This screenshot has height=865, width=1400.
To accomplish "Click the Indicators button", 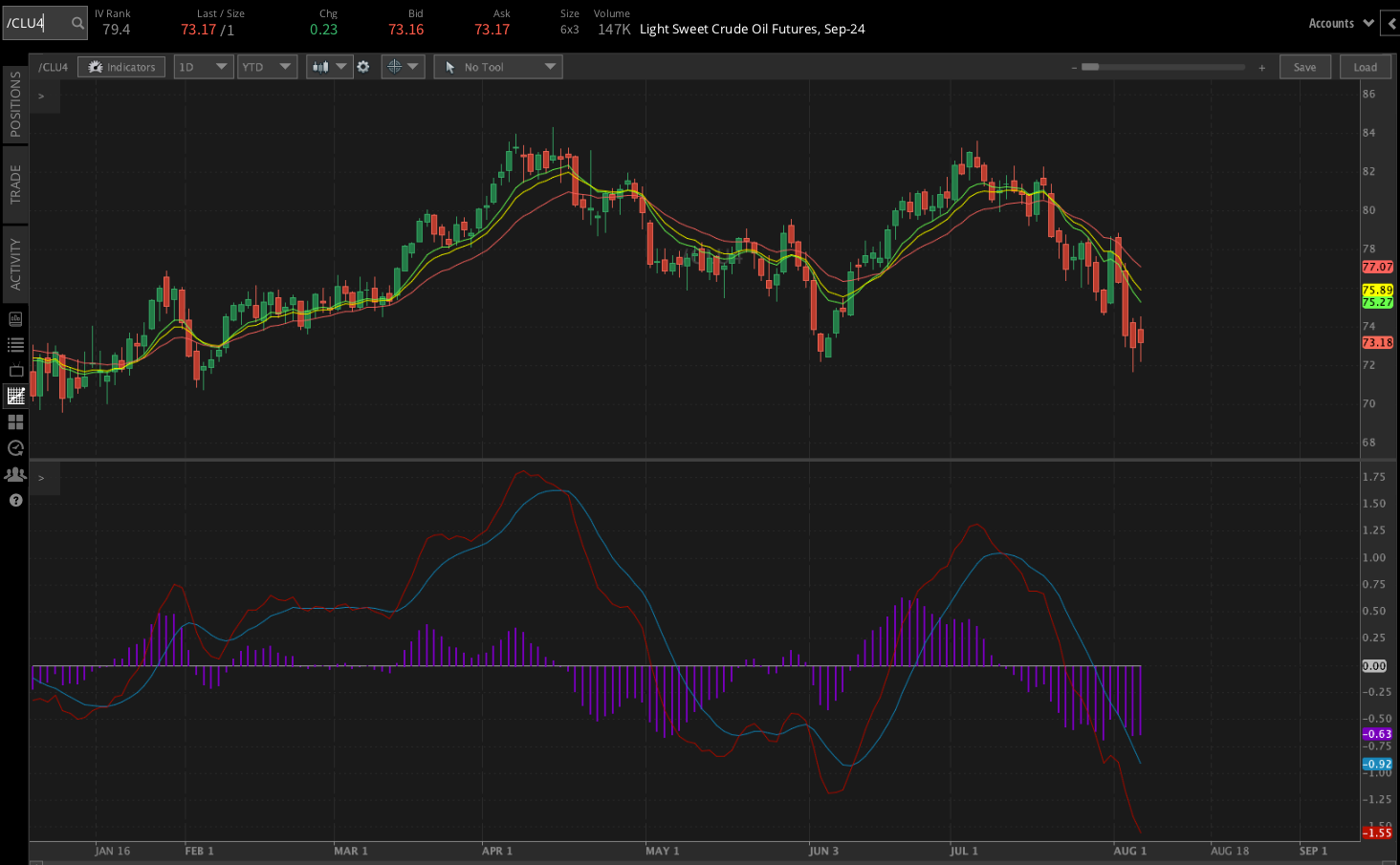I will point(121,67).
